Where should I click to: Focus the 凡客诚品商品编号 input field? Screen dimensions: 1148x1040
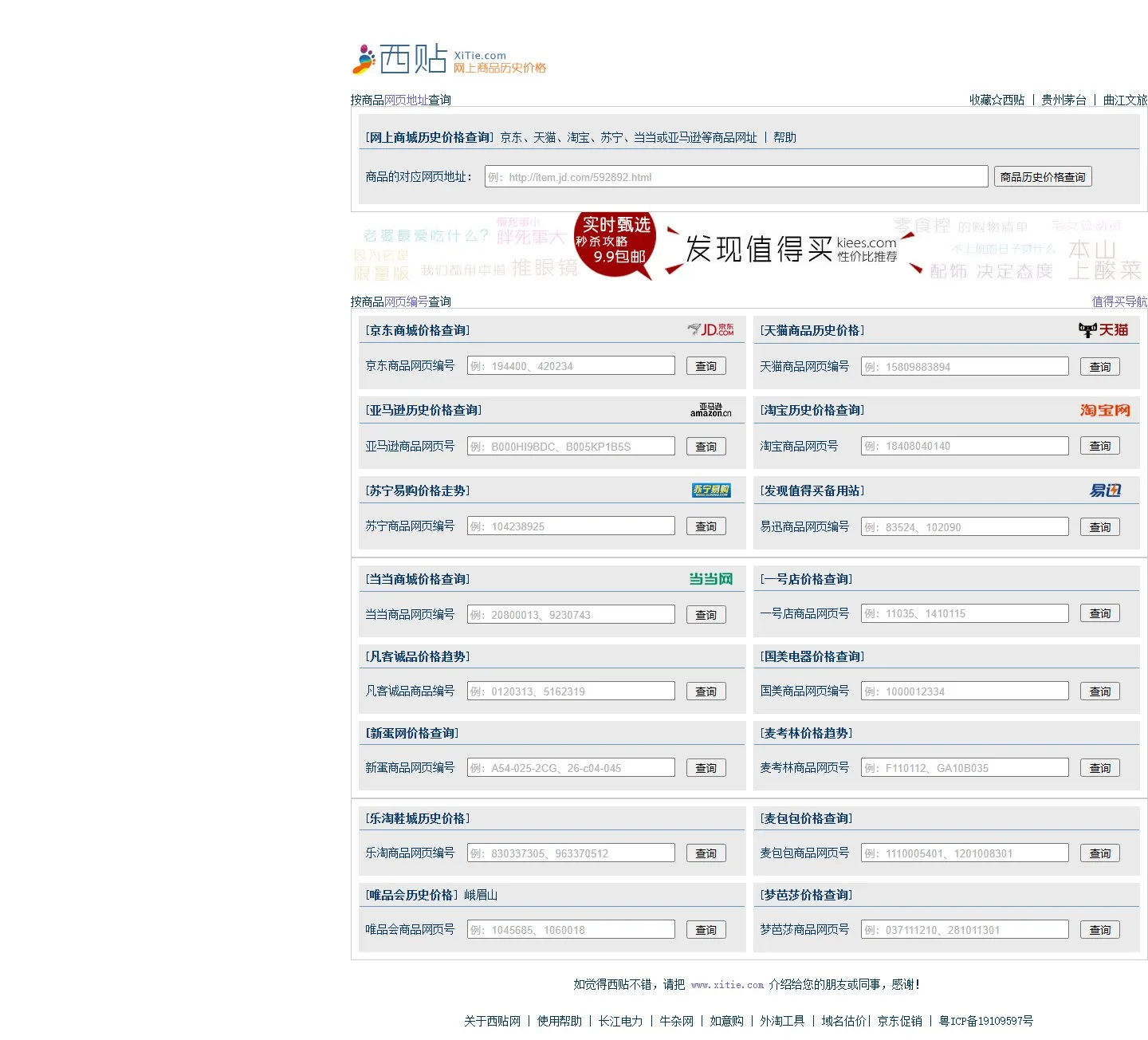point(571,691)
